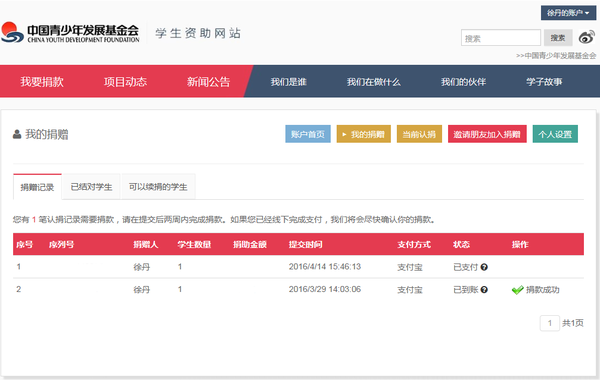Open the 我们是谁 navigation item
Viewport: 600px width, 380px height.
289,82
